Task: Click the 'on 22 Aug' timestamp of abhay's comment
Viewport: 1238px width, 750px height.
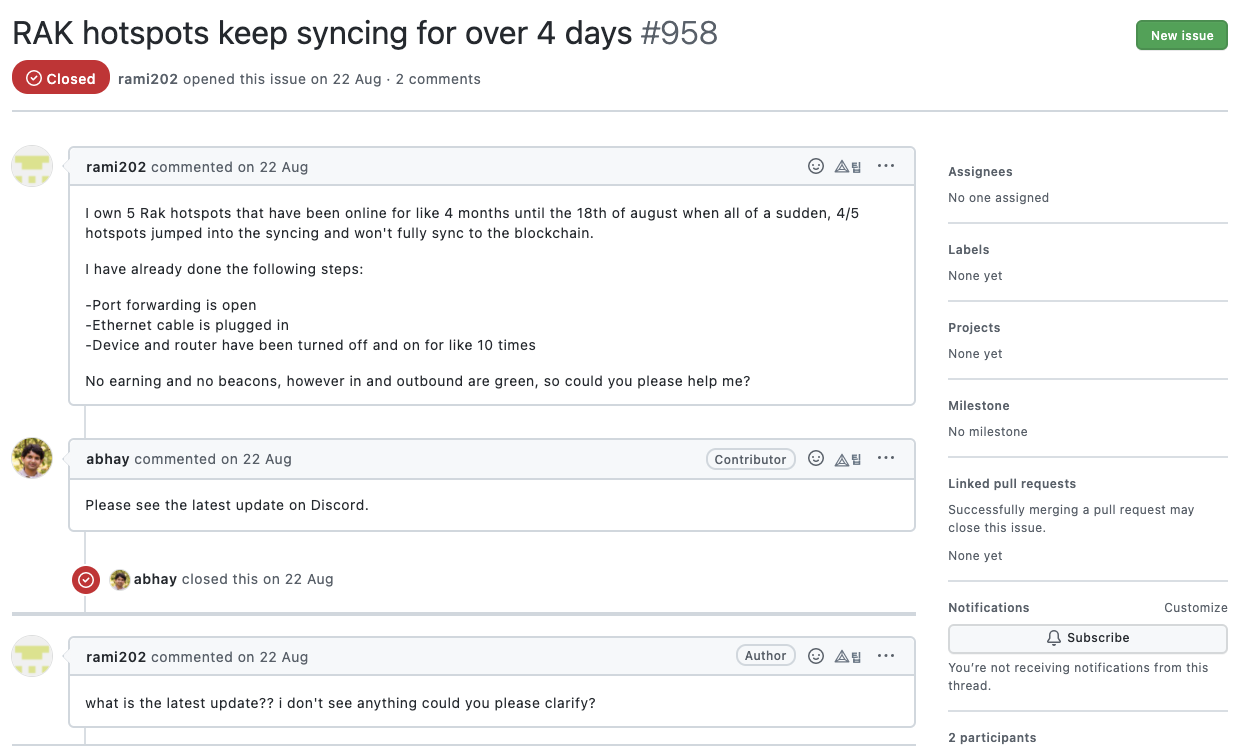Action: (256, 459)
